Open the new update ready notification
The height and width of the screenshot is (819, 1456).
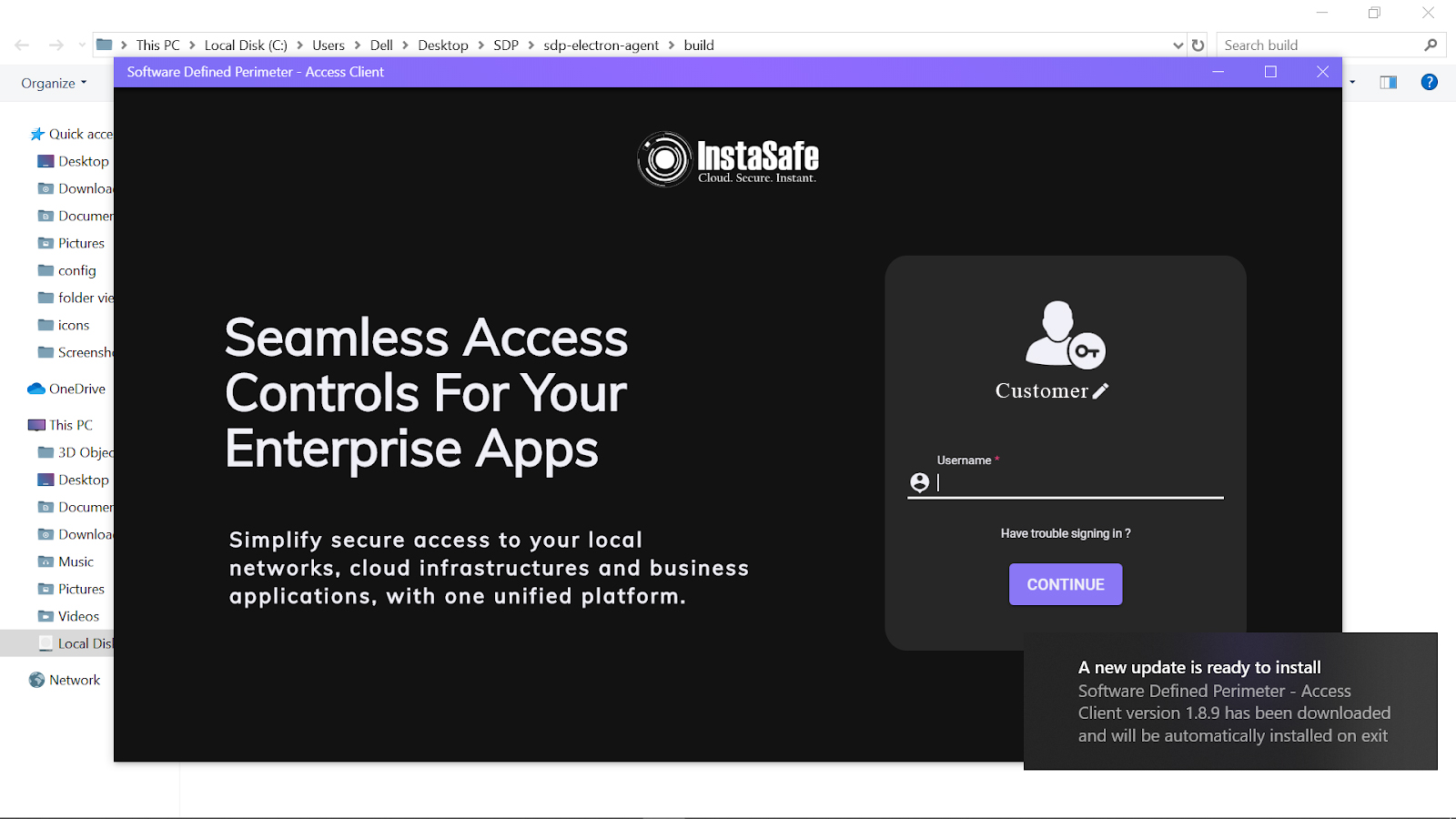pos(1230,701)
